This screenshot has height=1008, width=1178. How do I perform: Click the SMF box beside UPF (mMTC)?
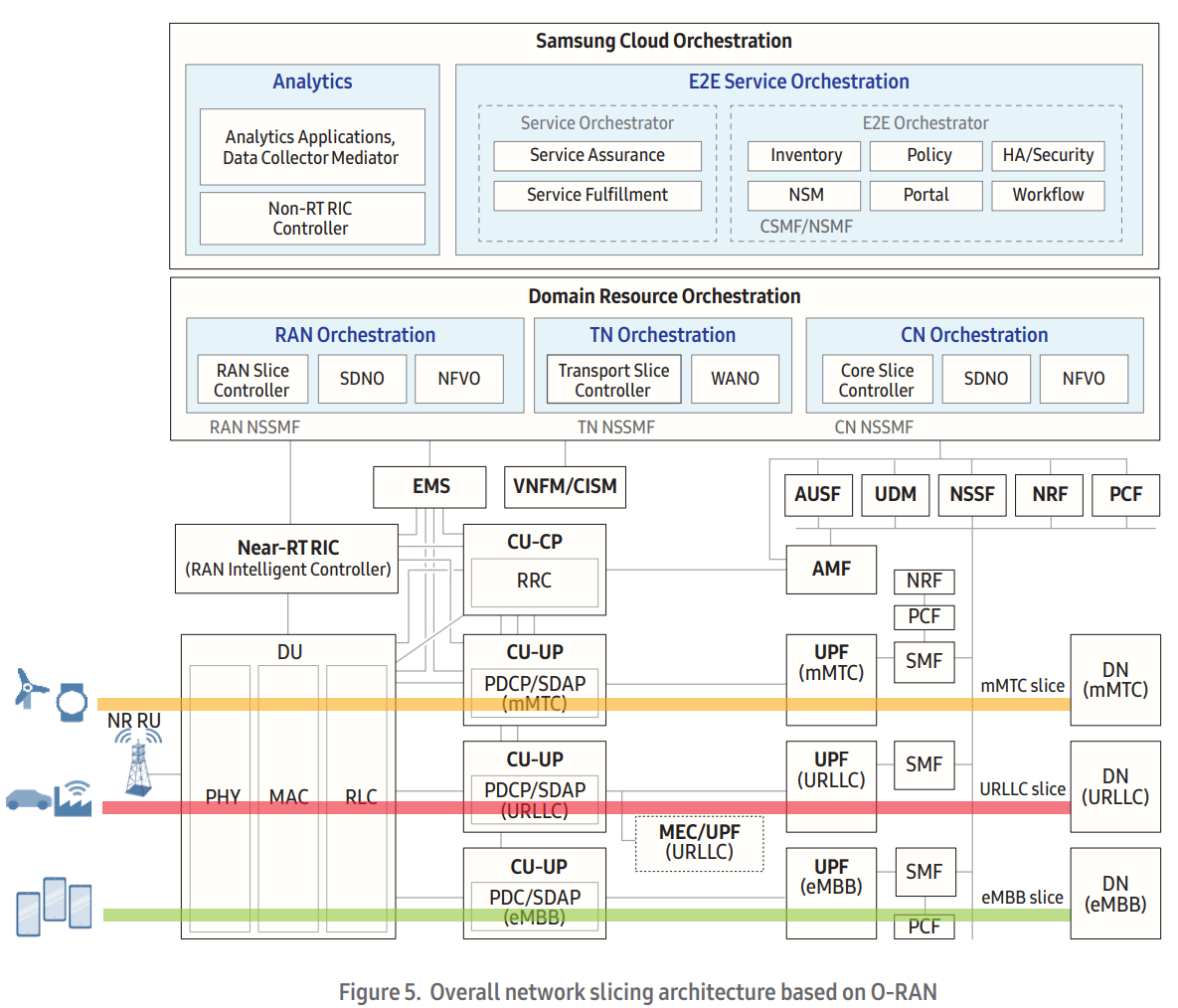coord(925,662)
